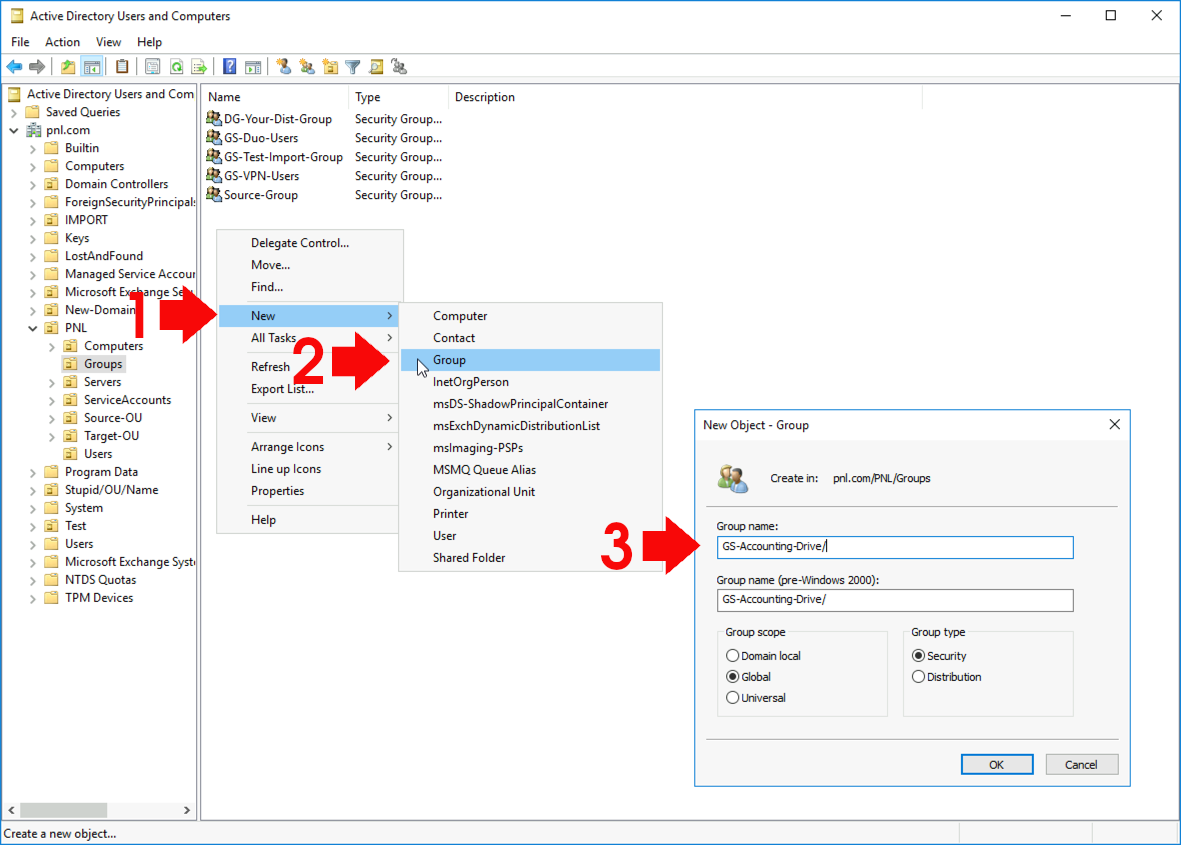
Task: Click the Back navigation arrow icon
Action: point(13,66)
